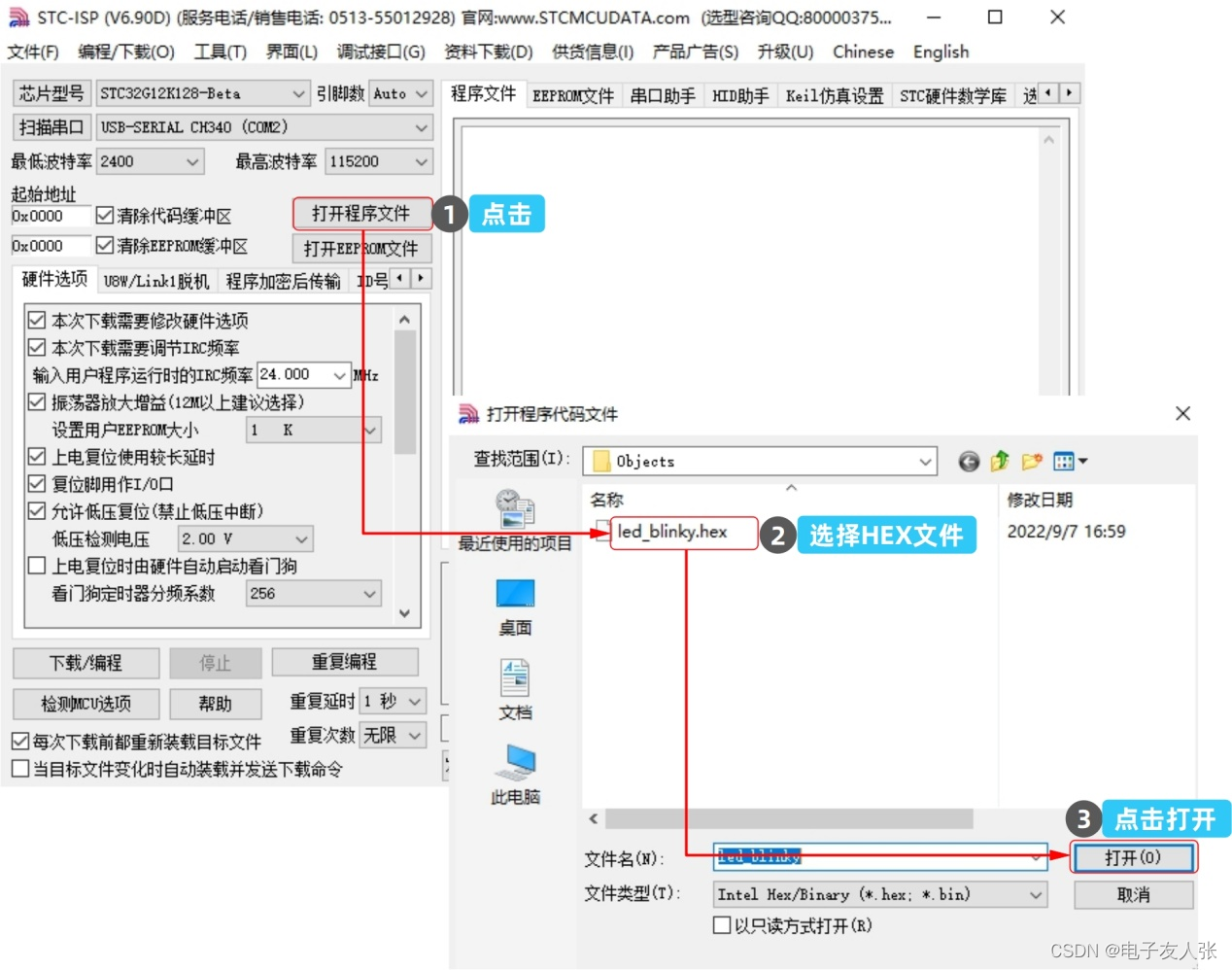Open the maximum baud rate 115200 dropdown

tap(379, 161)
